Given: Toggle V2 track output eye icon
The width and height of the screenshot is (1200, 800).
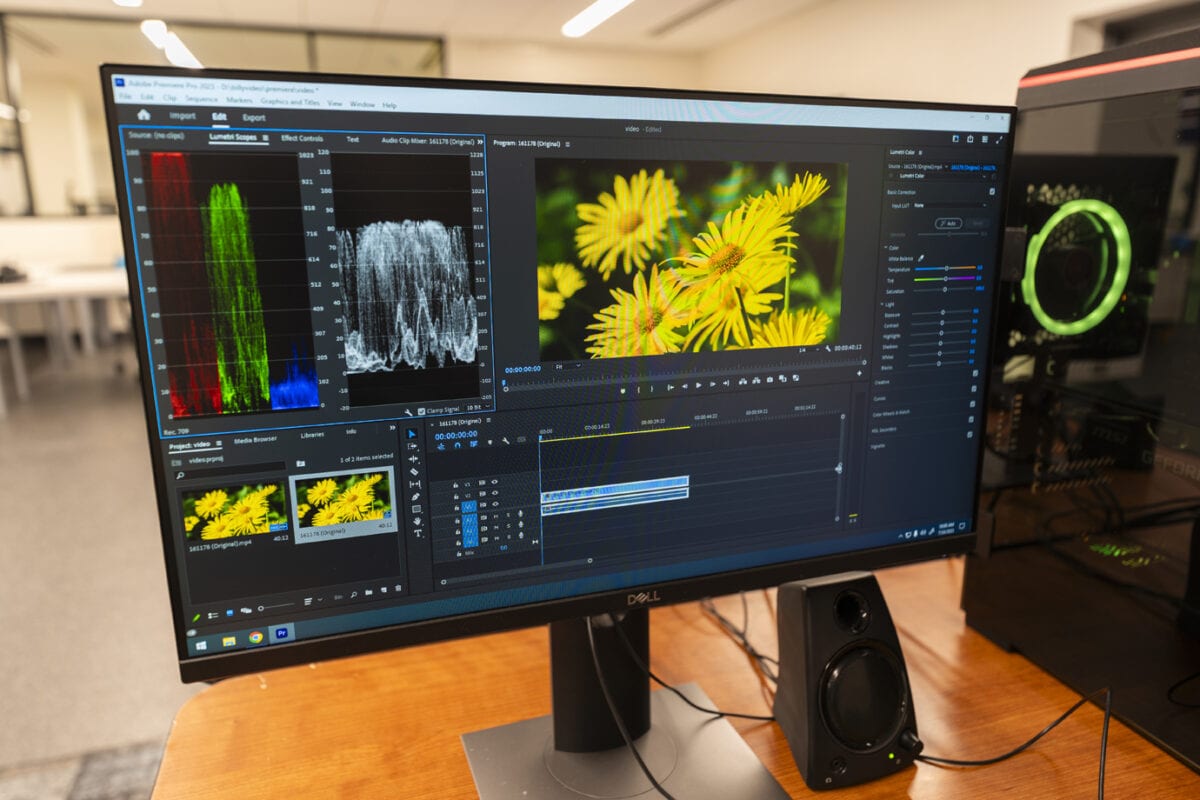Looking at the screenshot, I should (495, 493).
